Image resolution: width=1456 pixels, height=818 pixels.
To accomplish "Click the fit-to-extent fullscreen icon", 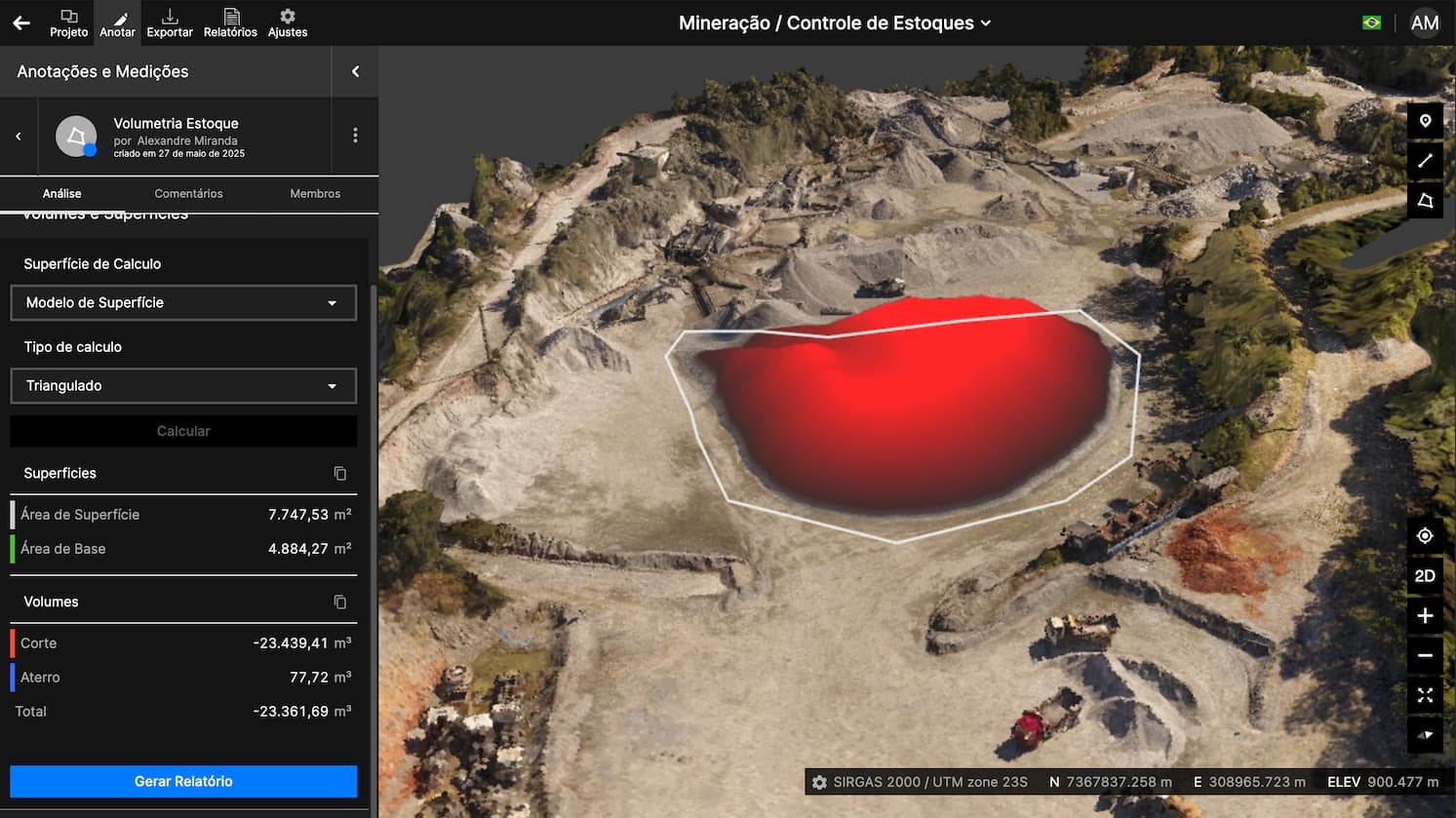I will 1425,695.
